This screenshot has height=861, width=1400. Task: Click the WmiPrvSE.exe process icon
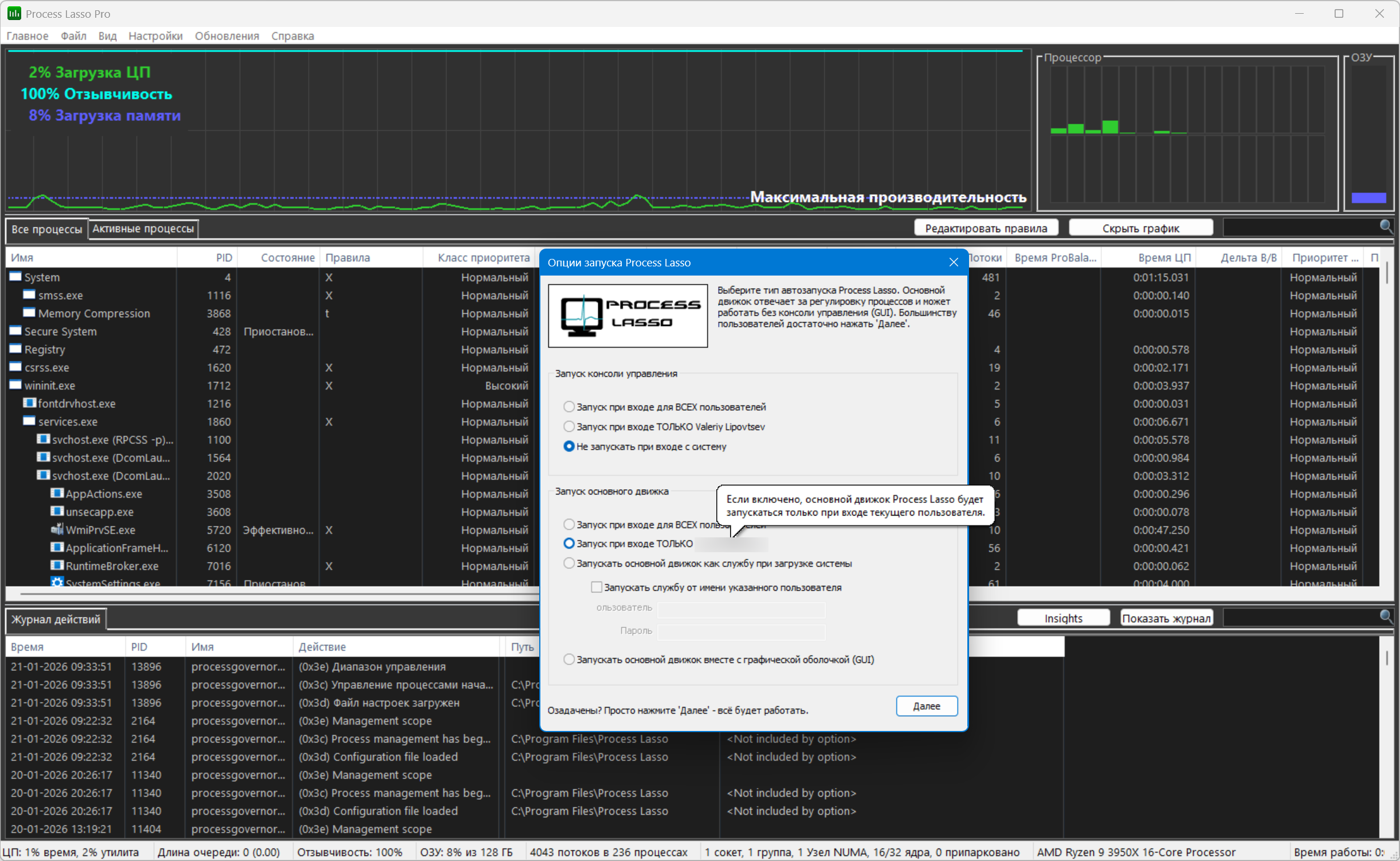pyautogui.click(x=57, y=529)
